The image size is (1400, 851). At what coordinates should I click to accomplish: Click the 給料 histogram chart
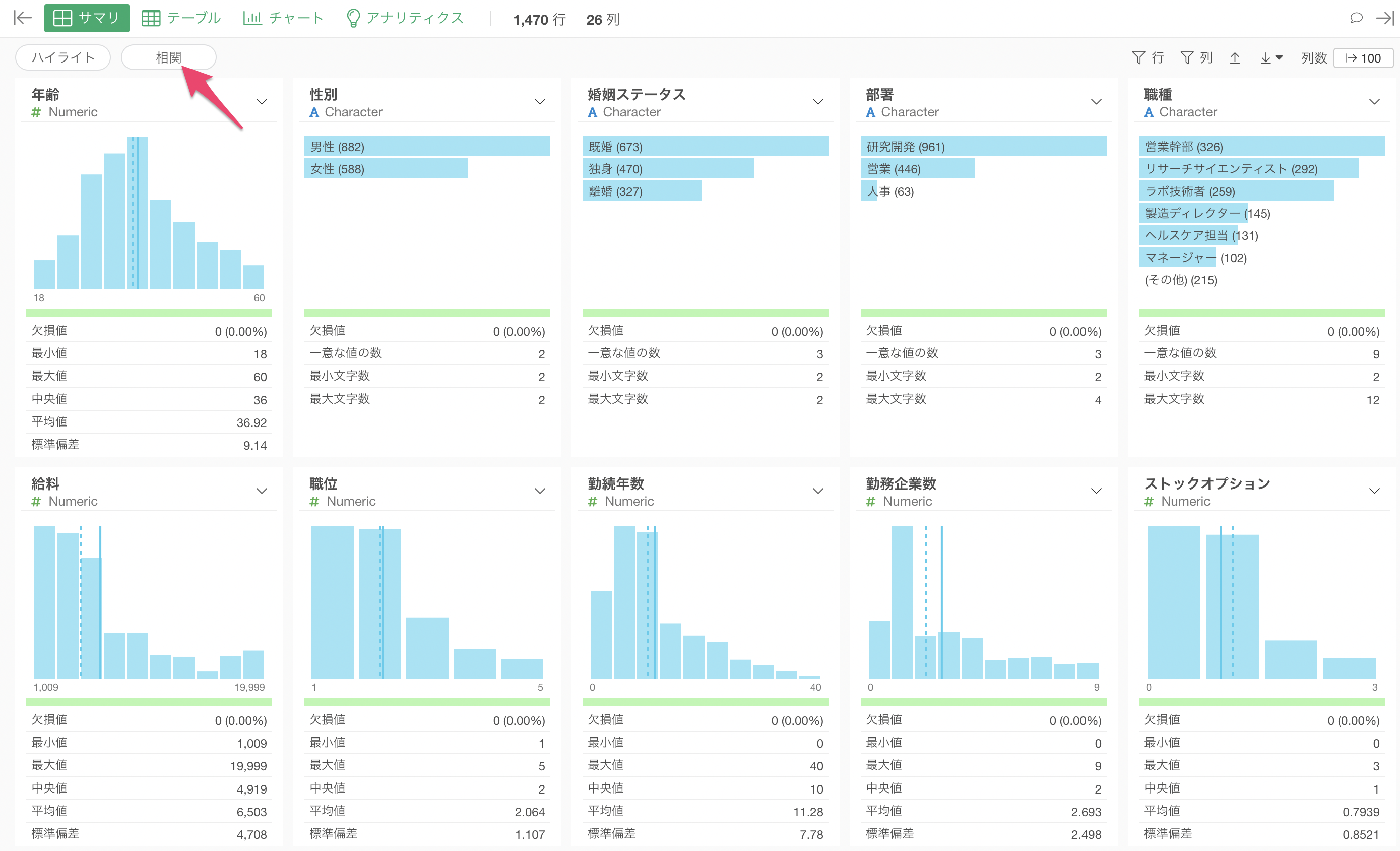point(149,602)
